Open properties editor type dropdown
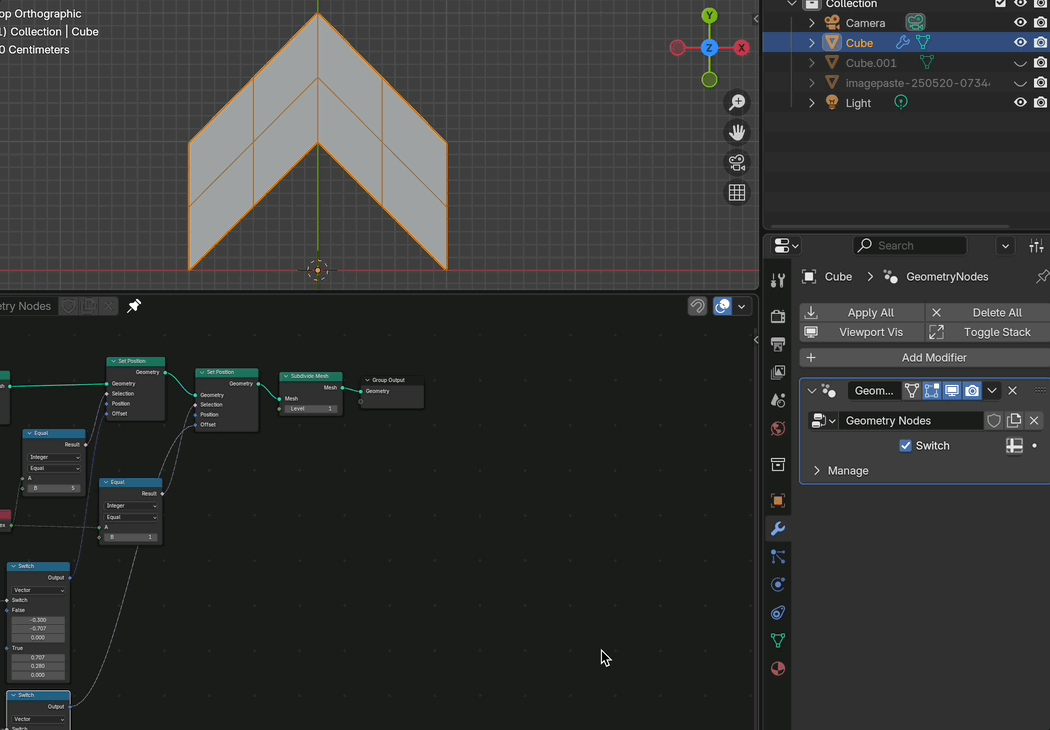Image resolution: width=1050 pixels, height=730 pixels. click(786, 246)
